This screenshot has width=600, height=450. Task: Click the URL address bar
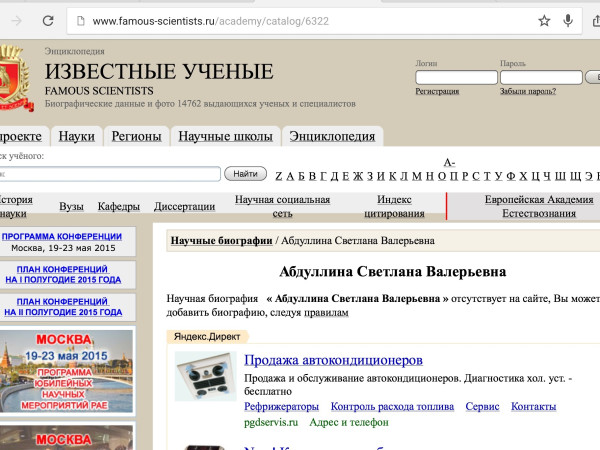(300, 20)
